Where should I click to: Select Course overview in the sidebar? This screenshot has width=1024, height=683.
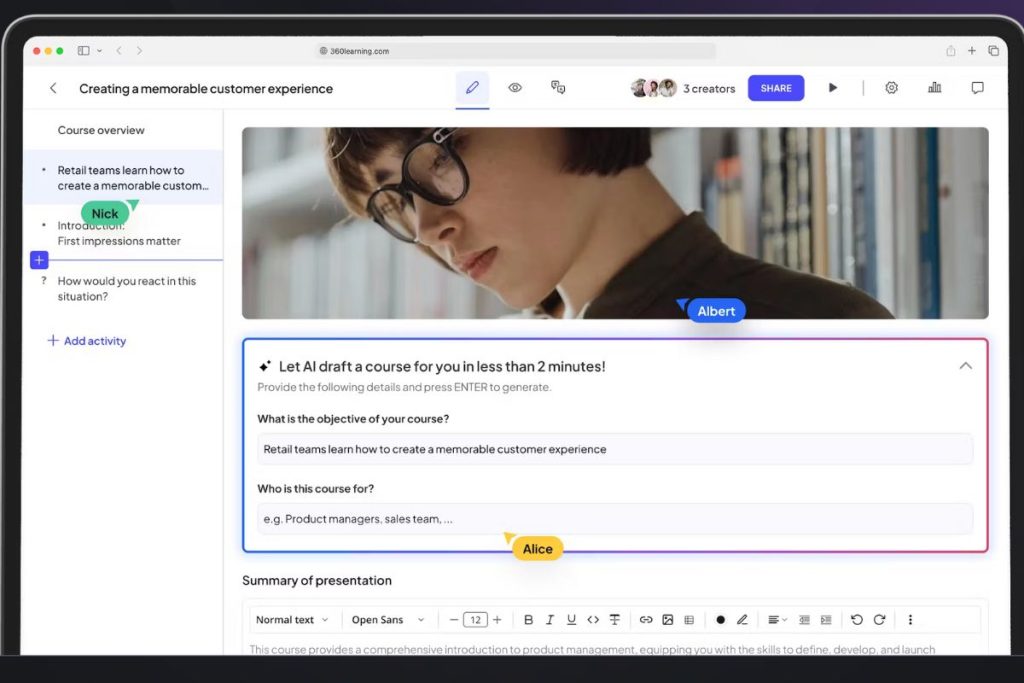pos(101,130)
